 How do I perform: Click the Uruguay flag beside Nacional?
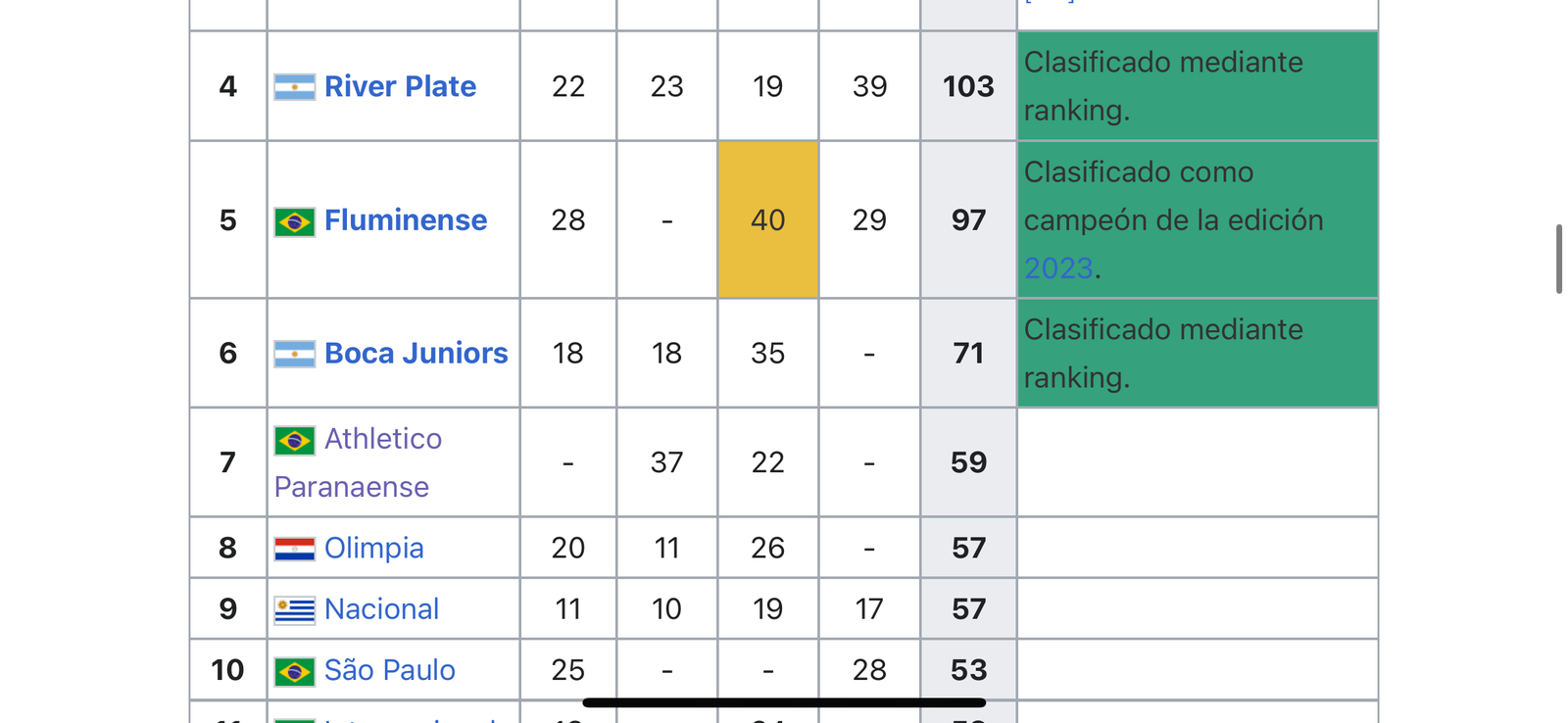[295, 610]
